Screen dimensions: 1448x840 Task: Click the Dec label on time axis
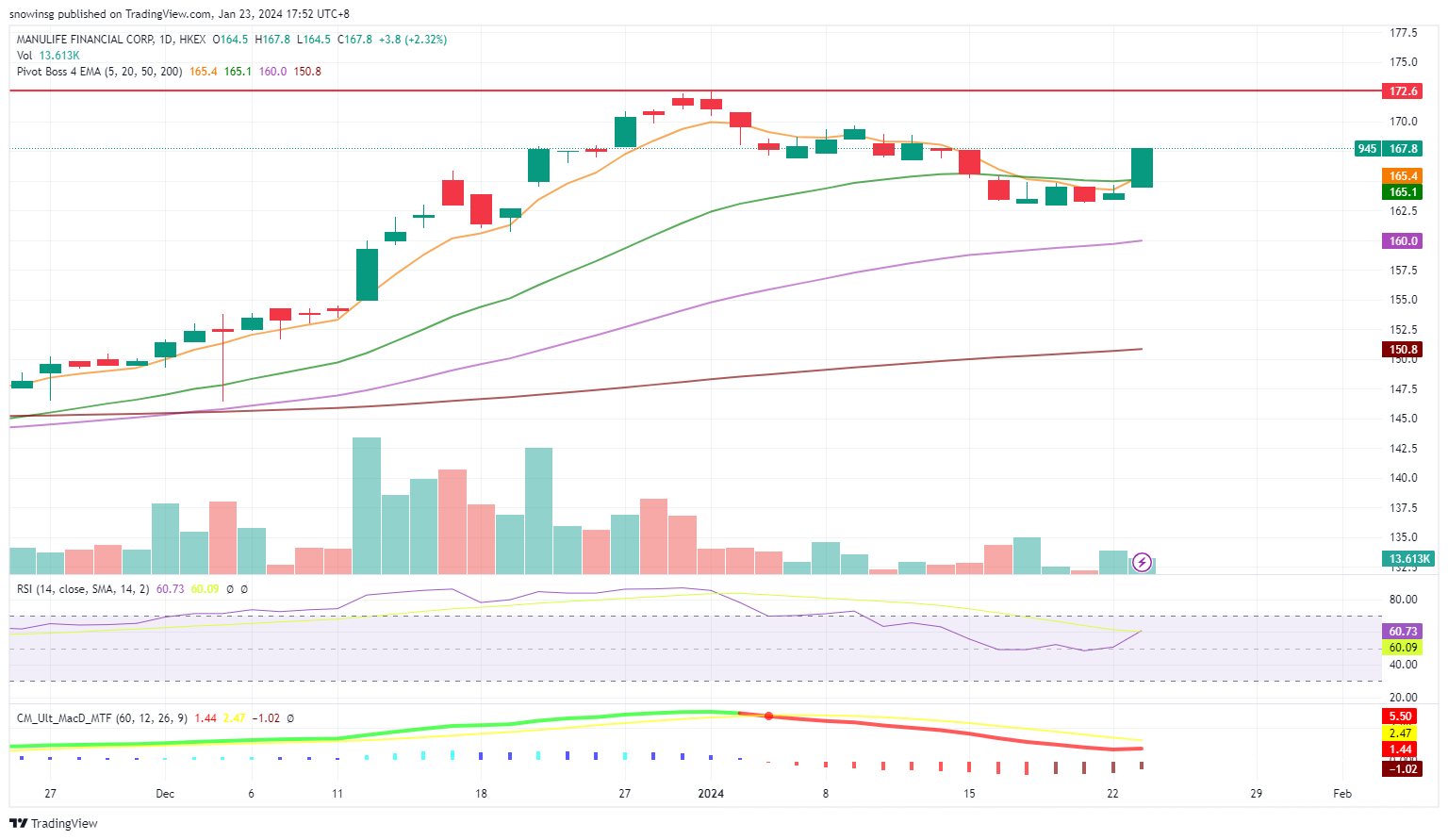(x=165, y=794)
